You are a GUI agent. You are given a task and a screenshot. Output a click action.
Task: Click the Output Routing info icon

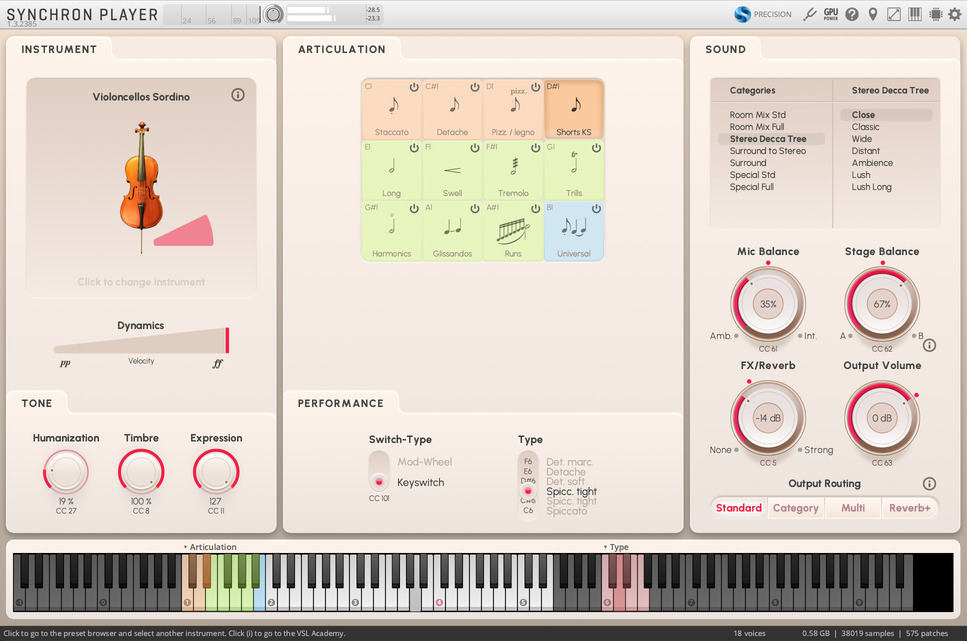pyautogui.click(x=929, y=484)
